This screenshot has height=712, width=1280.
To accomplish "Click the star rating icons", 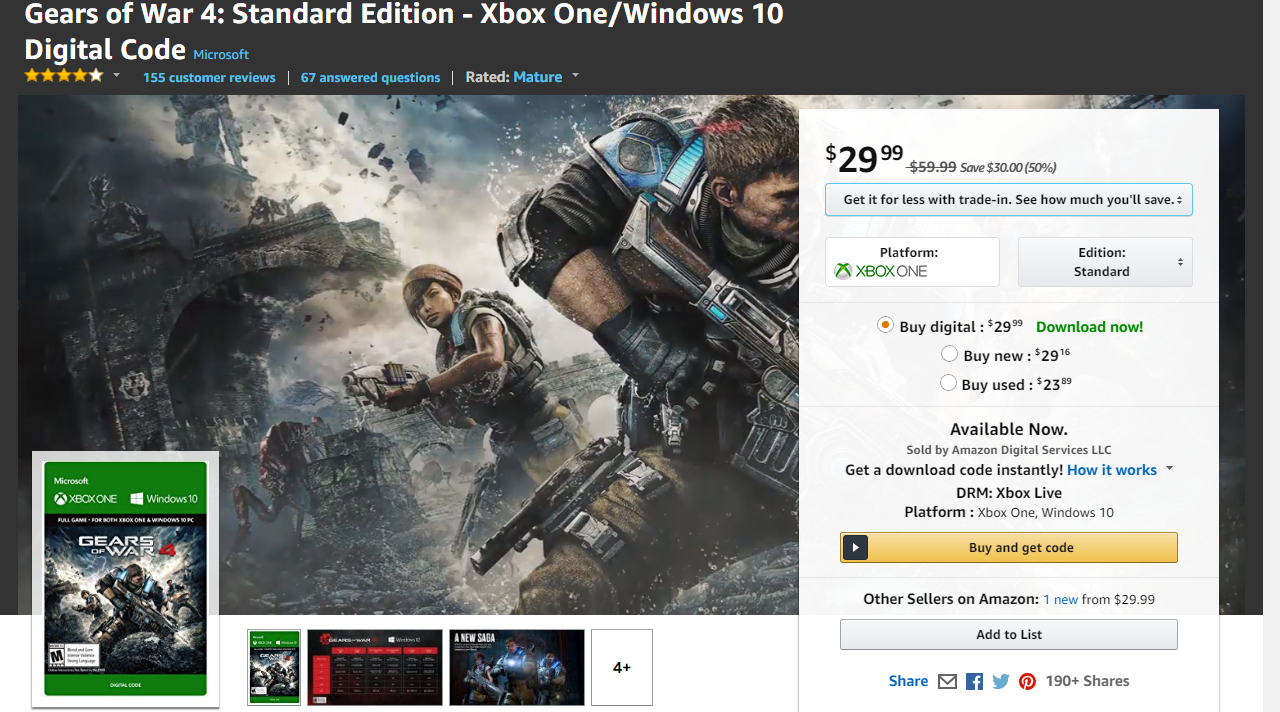I will coord(64,76).
